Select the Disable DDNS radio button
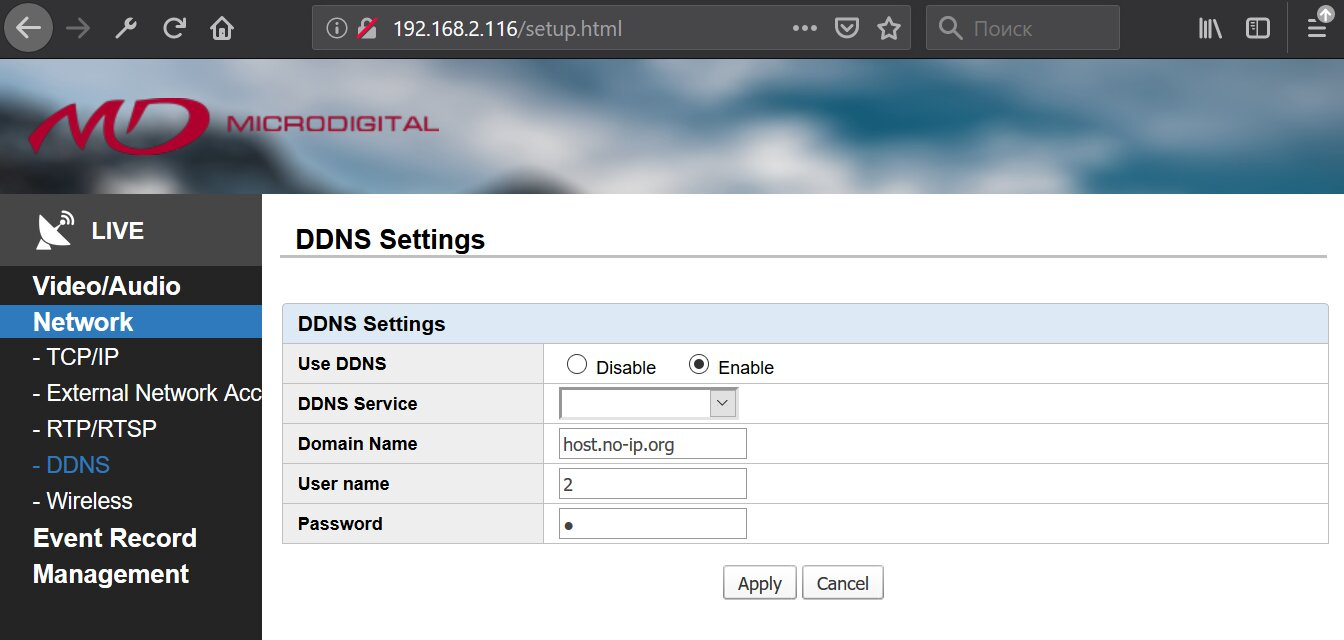 [x=576, y=365]
